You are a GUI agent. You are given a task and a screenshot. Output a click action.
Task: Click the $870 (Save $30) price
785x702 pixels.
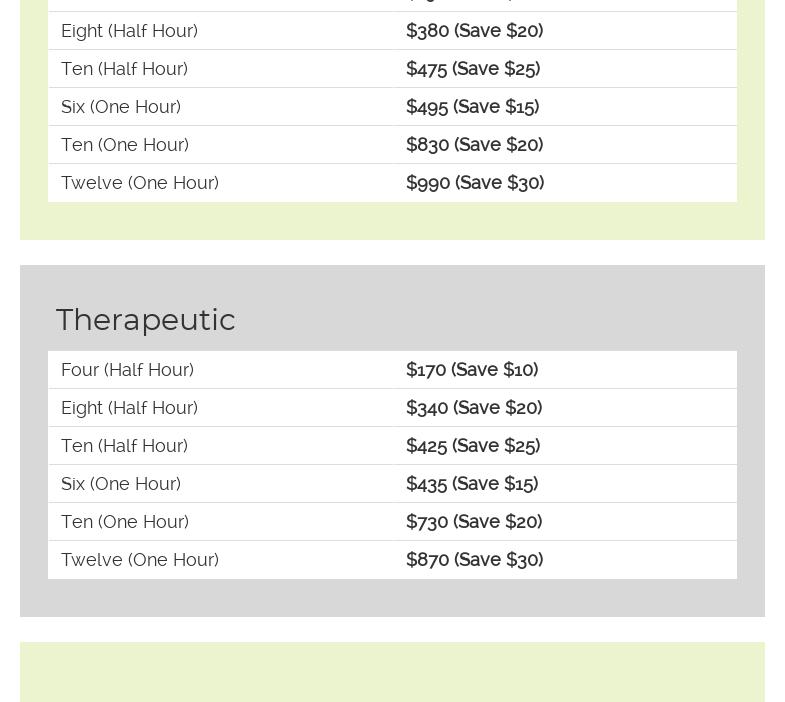[474, 560]
